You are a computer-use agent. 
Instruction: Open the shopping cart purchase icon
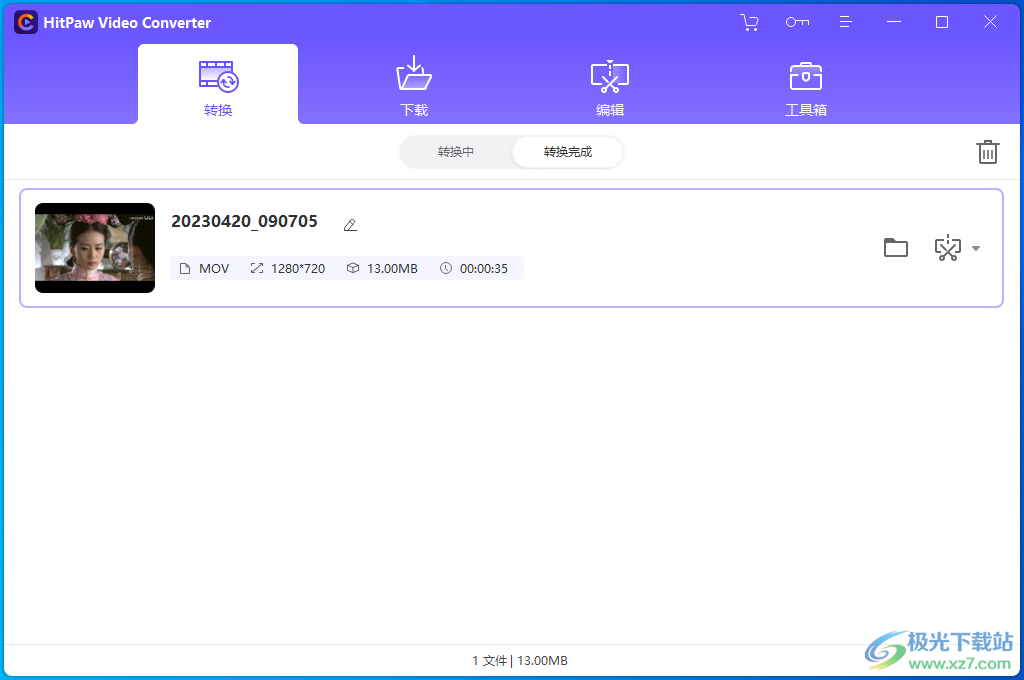(x=749, y=21)
